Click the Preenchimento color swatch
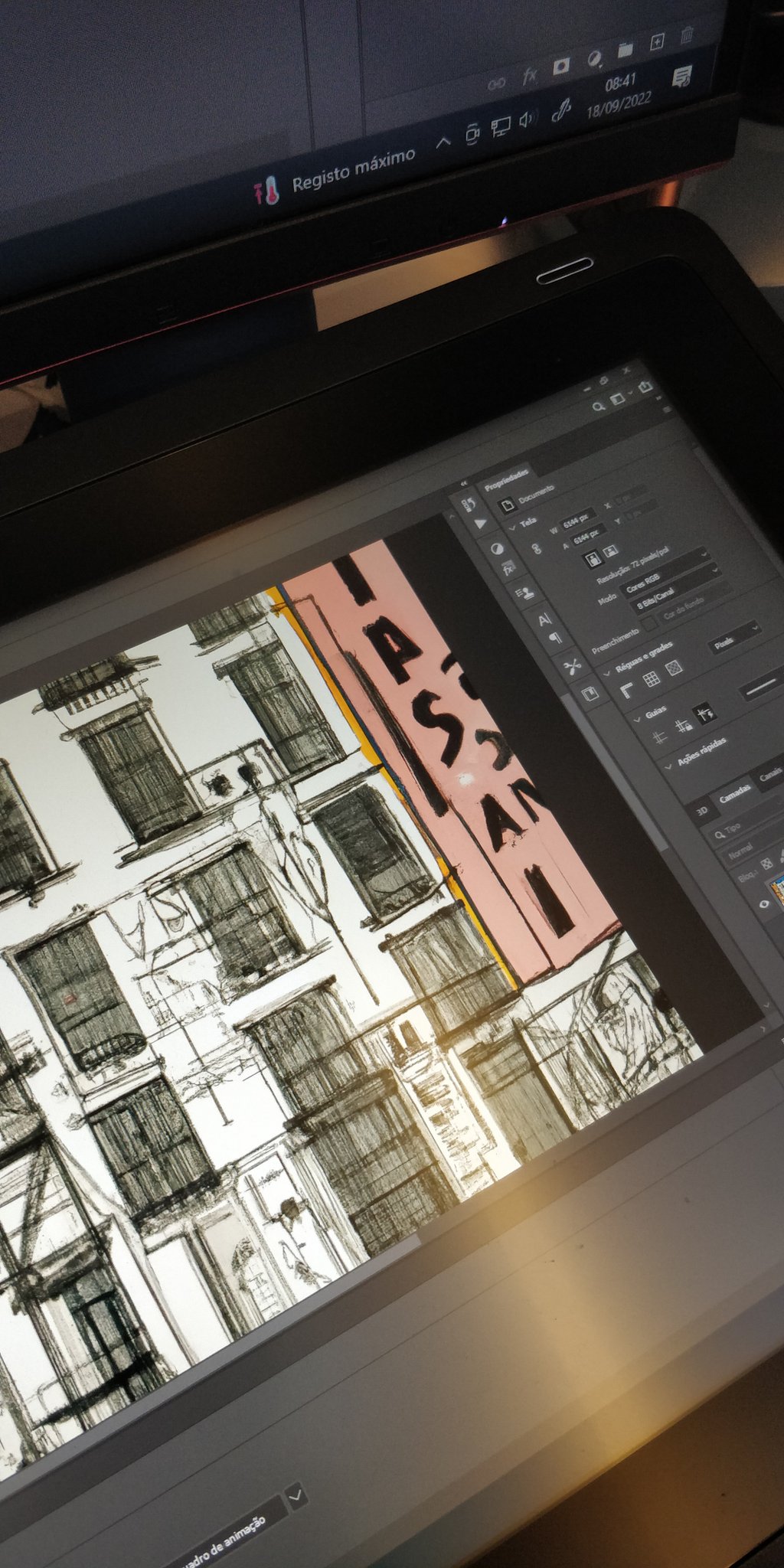 (650, 624)
